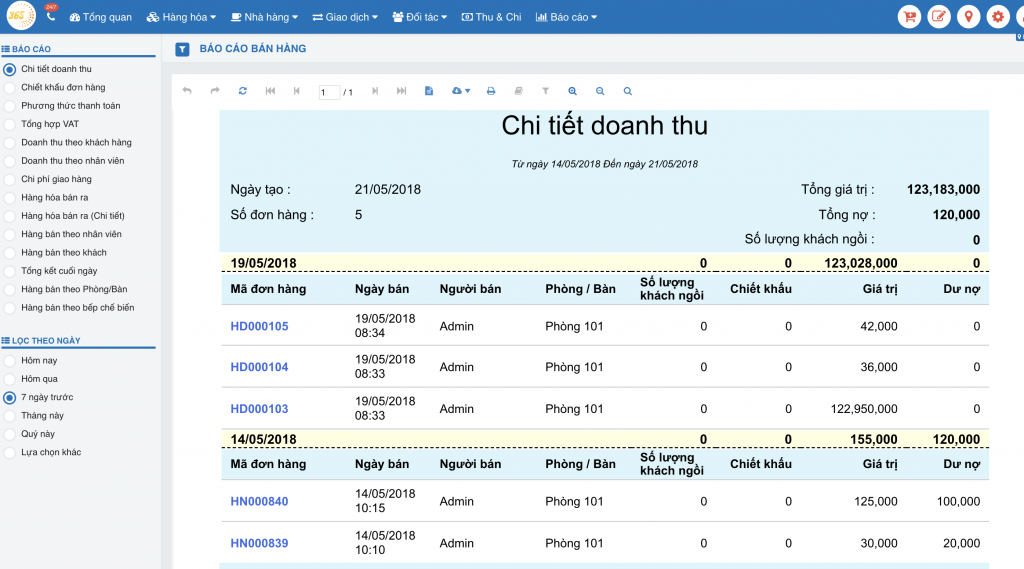Click the location pin icon

[x=968, y=17]
